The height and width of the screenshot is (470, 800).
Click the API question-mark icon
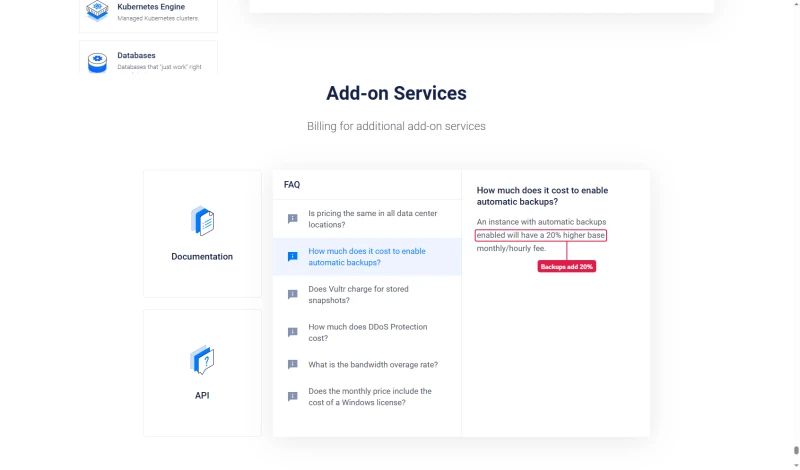[202, 360]
